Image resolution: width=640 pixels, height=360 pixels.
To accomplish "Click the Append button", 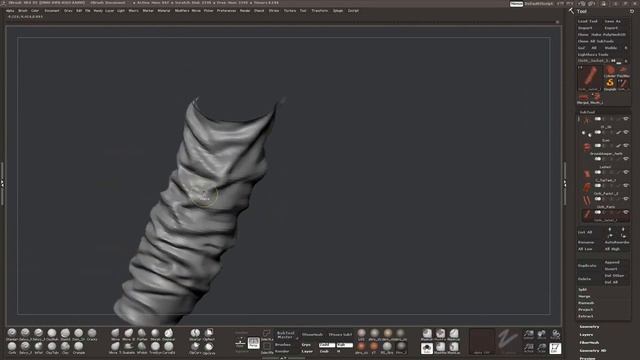I will point(612,262).
